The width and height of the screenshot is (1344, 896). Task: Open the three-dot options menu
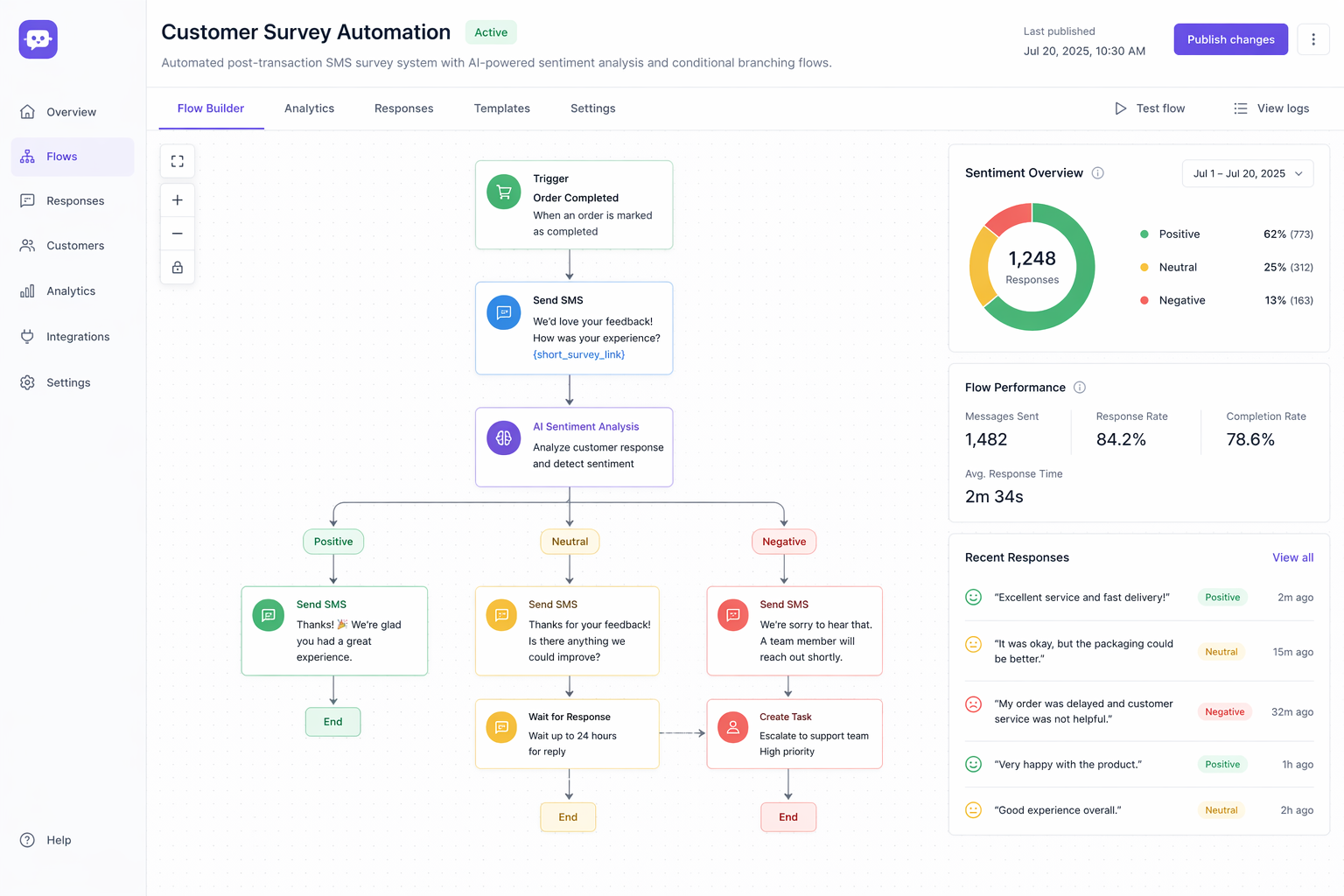pos(1313,38)
